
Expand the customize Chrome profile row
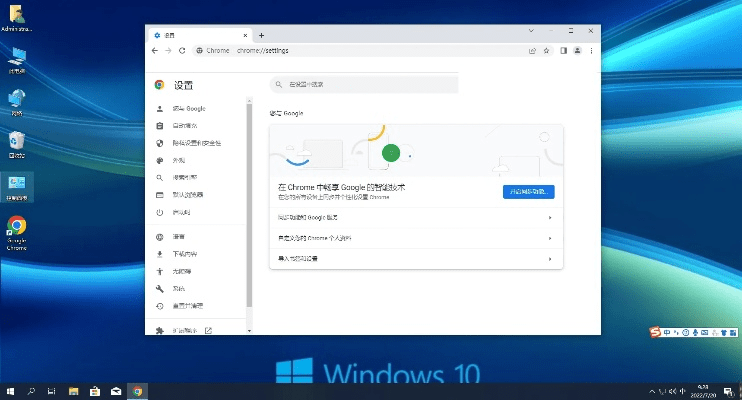416,238
